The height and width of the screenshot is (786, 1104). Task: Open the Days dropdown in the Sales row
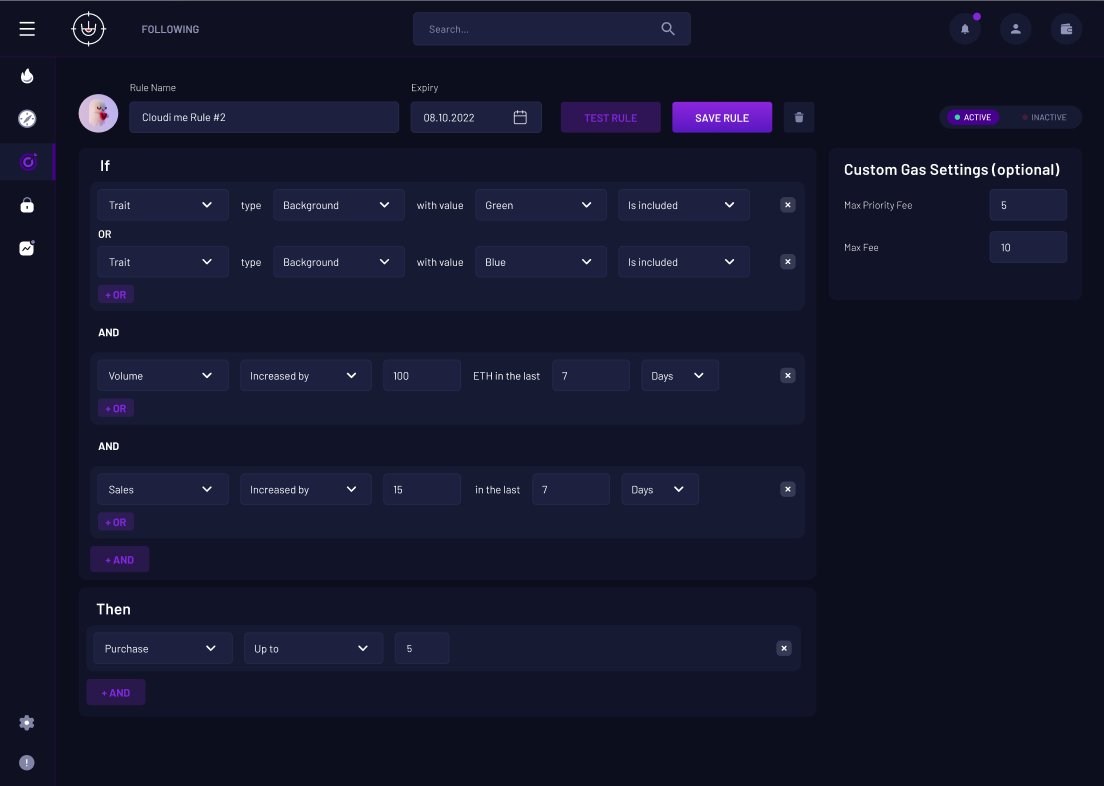pos(659,489)
